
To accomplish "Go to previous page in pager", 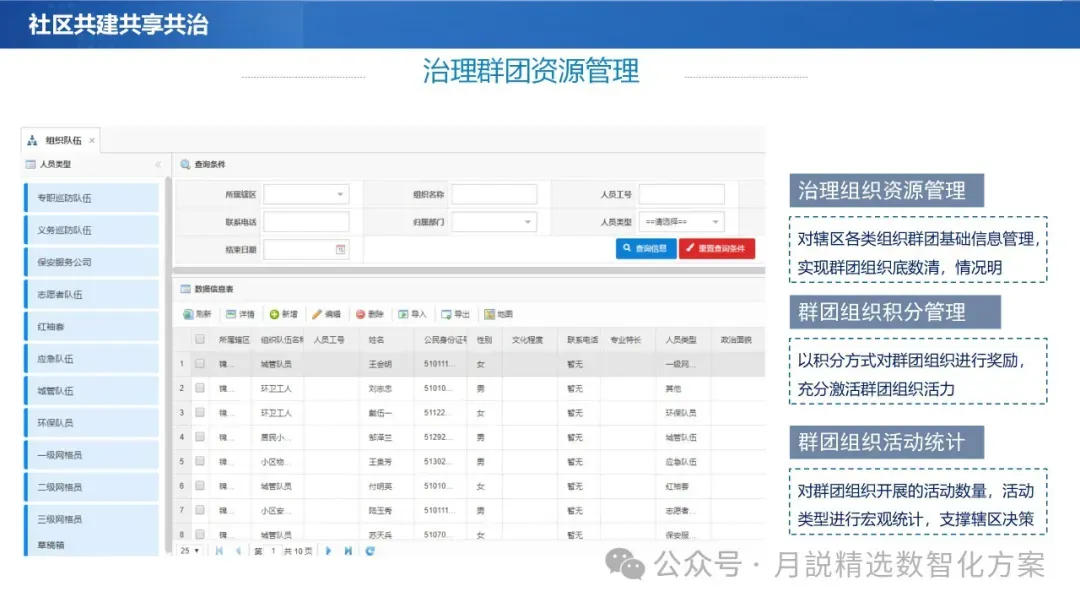I will [x=238, y=551].
